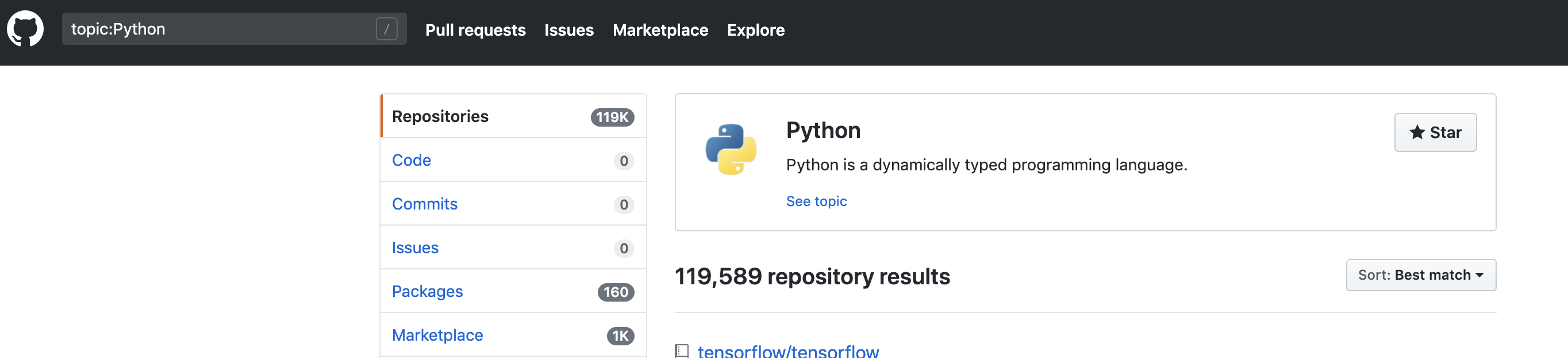Open Marketplace in the top navigation
Image resolution: width=1568 pixels, height=358 pixels.
pos(660,30)
